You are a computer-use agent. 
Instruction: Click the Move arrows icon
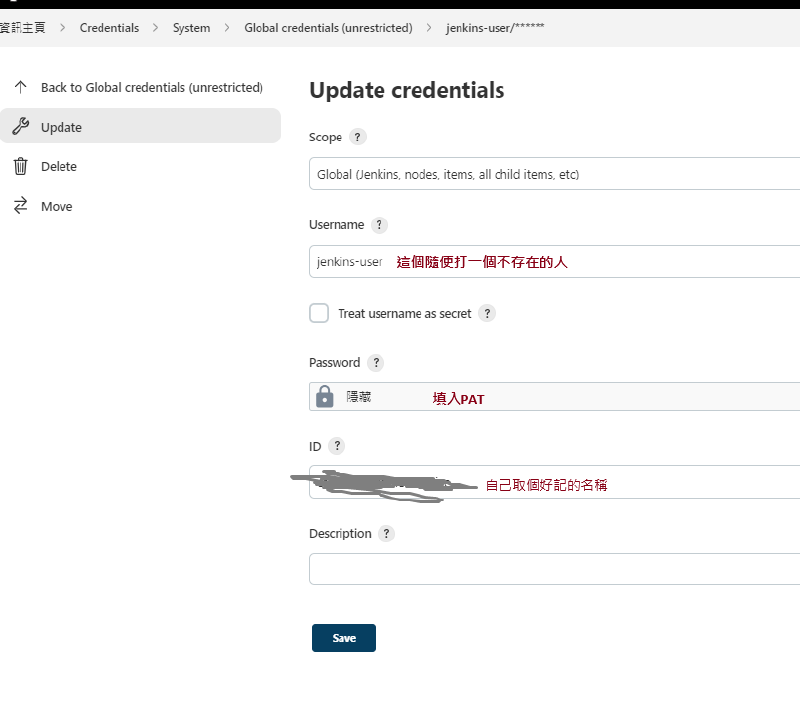pyautogui.click(x=20, y=206)
